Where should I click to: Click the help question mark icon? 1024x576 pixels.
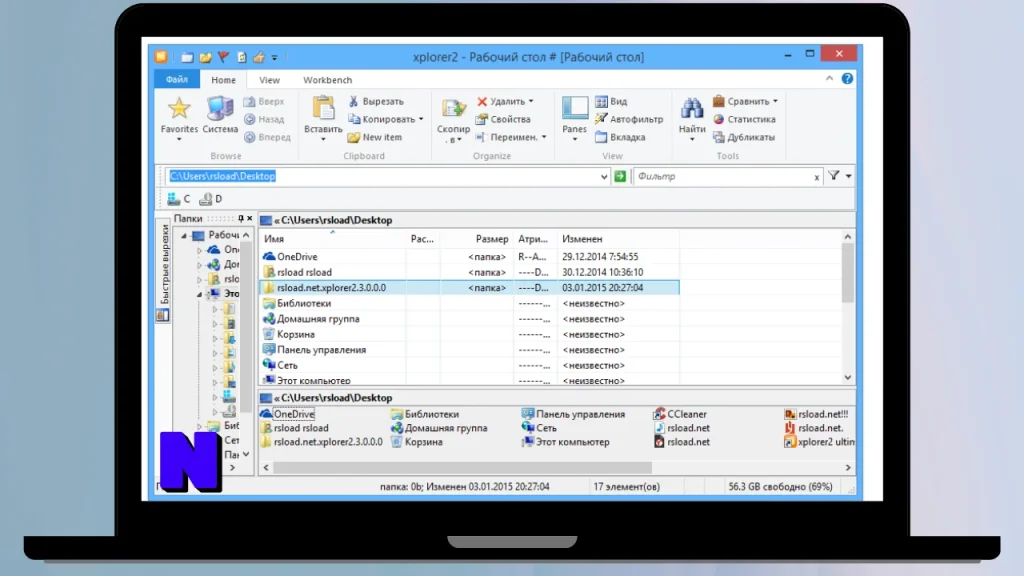[x=847, y=78]
